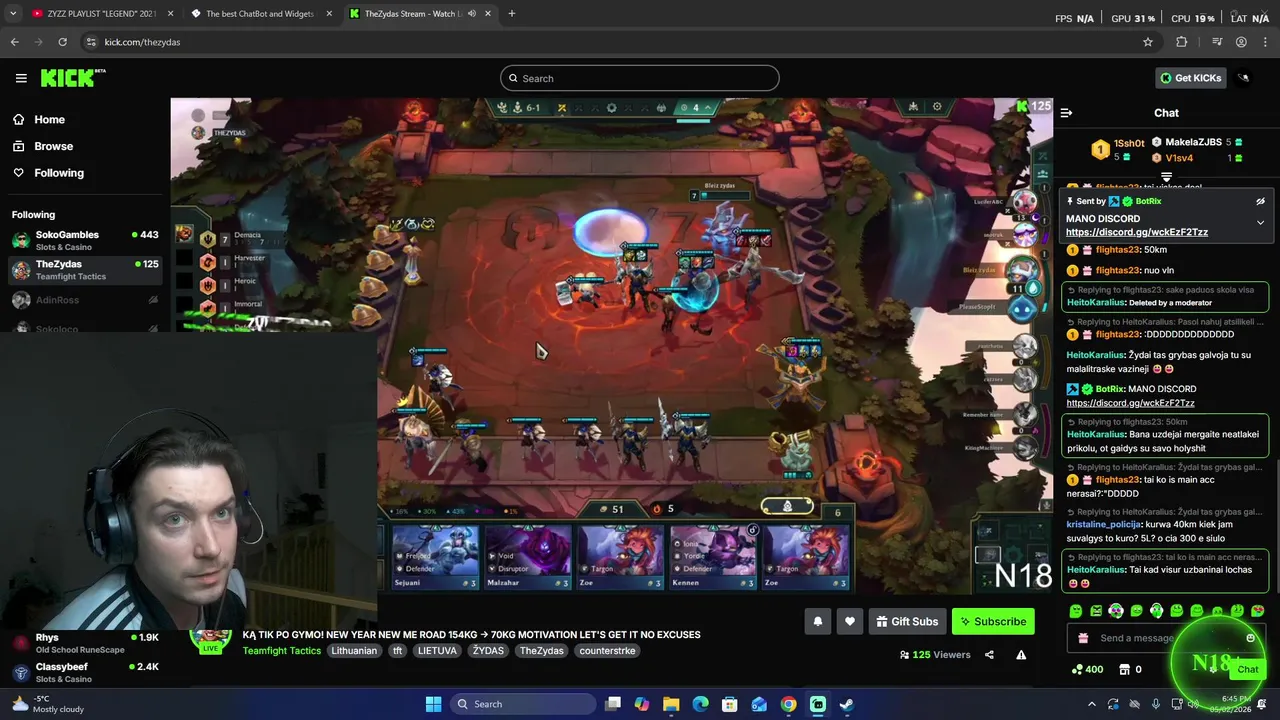Image resolution: width=1280 pixels, height=720 pixels.
Task: Open the 1Ssh0t top gifter profile
Action: click(1129, 143)
